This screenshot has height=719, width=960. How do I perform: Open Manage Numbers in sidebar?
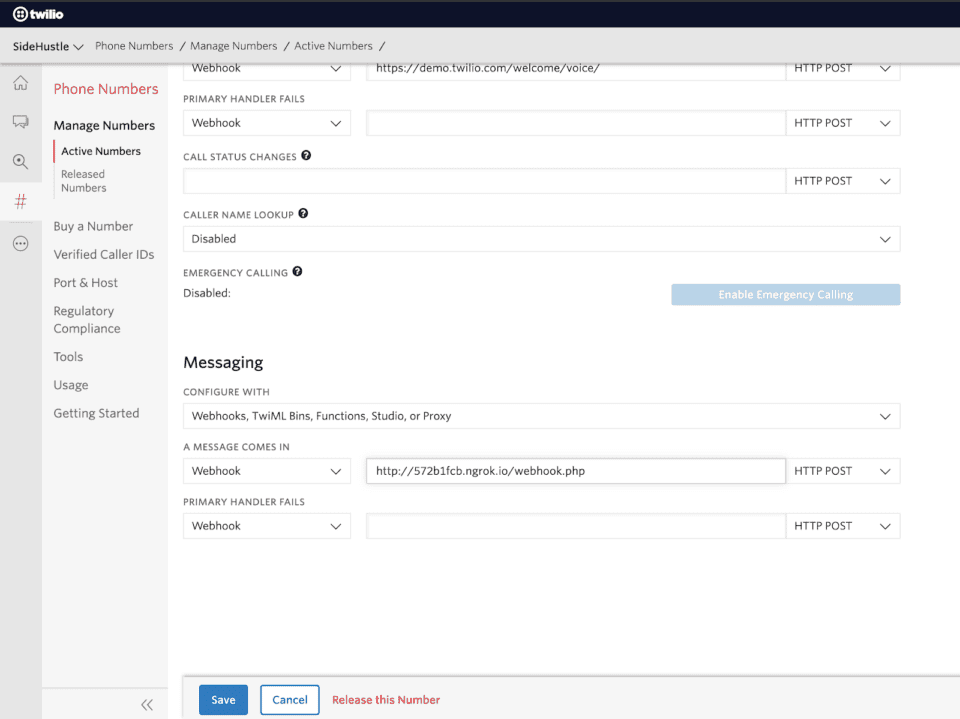click(104, 126)
